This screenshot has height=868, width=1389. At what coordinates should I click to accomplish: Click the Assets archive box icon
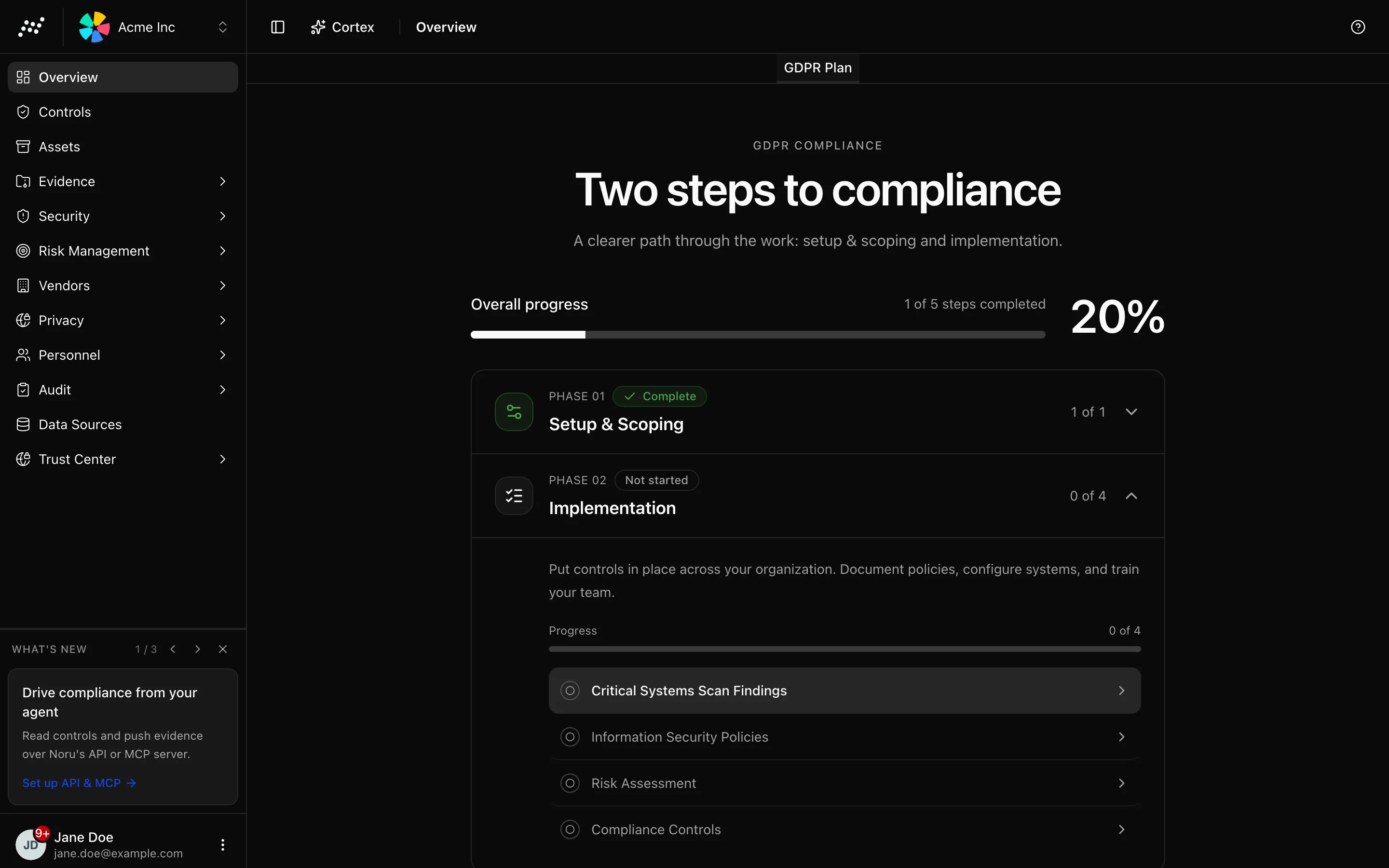click(x=23, y=147)
